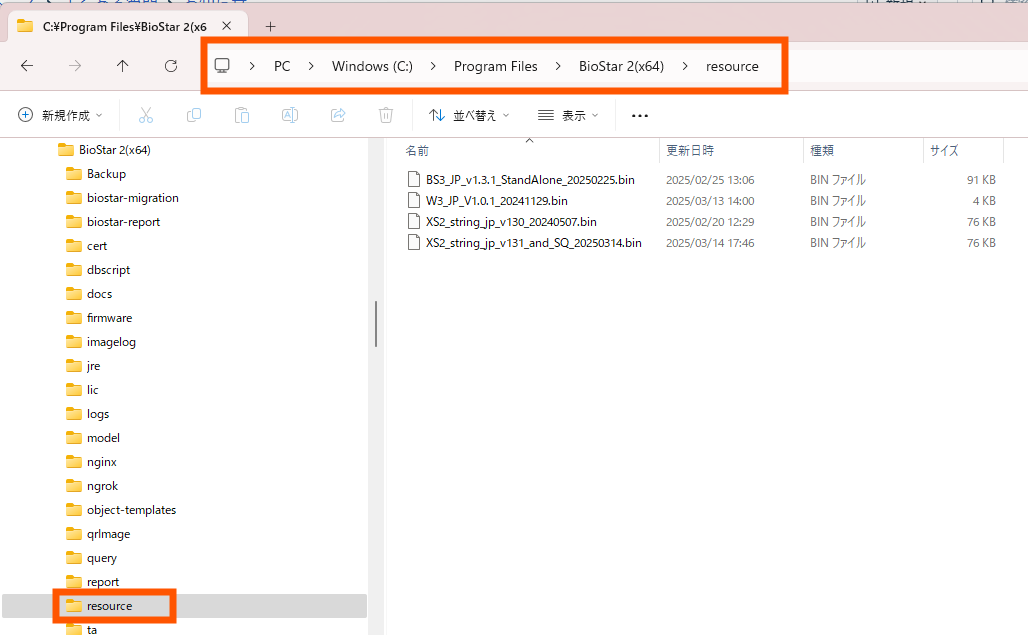Click the Backup folder icon in tree
The height and width of the screenshot is (635, 1028).
point(74,174)
